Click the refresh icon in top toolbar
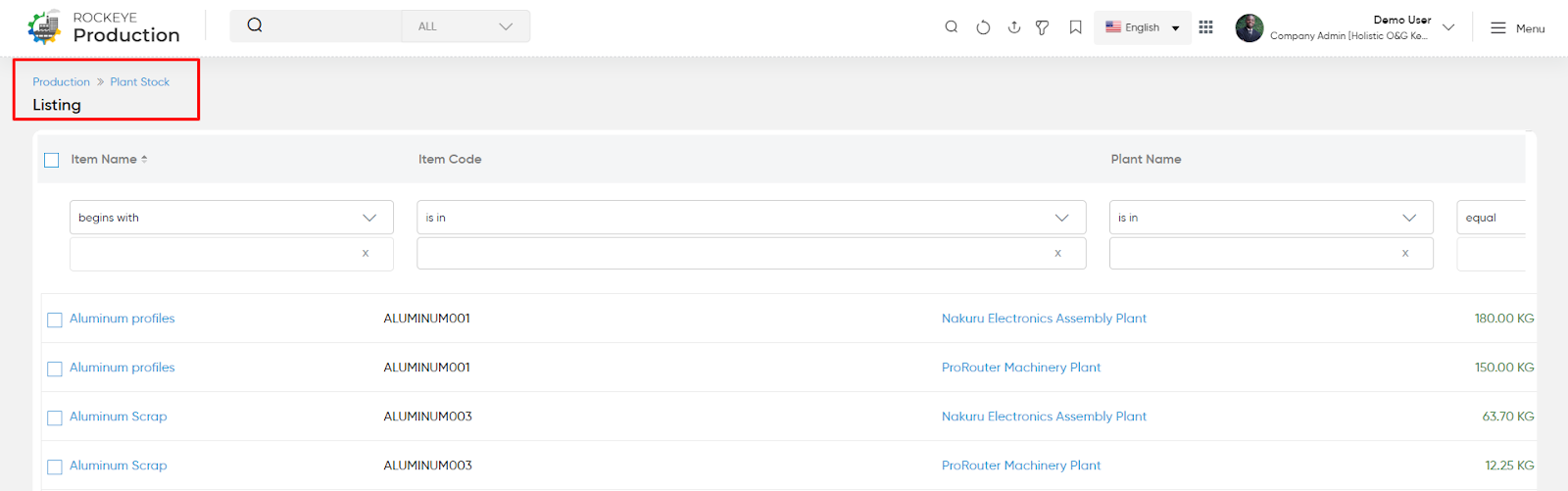1568x491 pixels. (983, 27)
